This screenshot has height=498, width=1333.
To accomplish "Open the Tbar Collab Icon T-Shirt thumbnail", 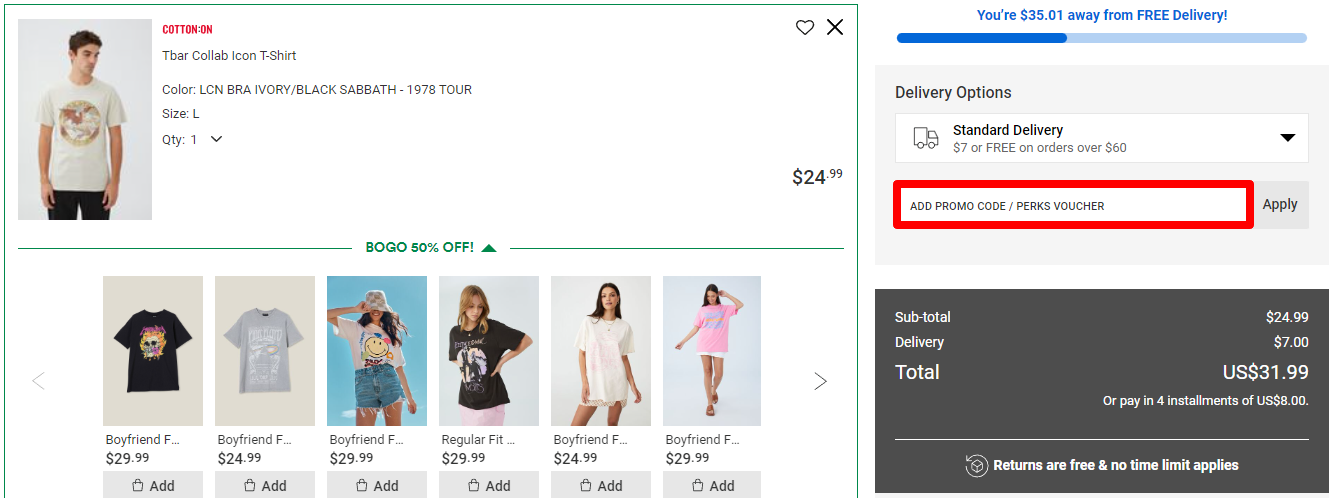I will (85, 120).
